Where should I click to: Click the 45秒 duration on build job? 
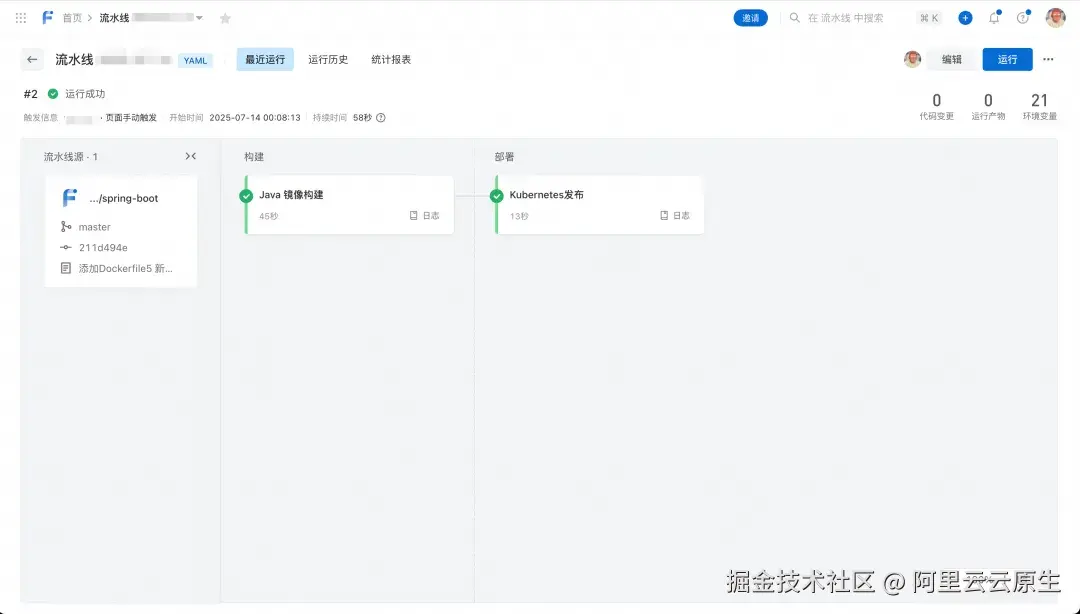[269, 216]
